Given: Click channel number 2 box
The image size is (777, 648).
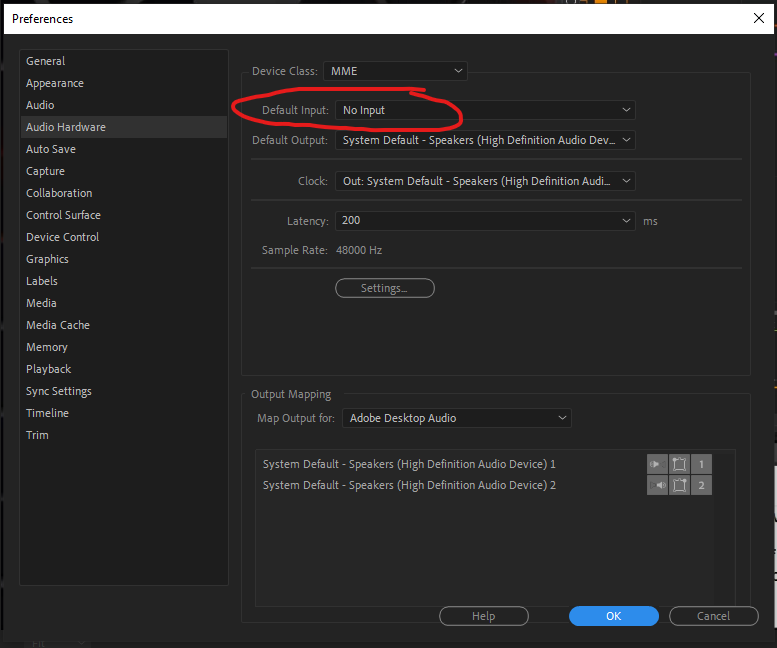Looking at the screenshot, I should click(701, 485).
